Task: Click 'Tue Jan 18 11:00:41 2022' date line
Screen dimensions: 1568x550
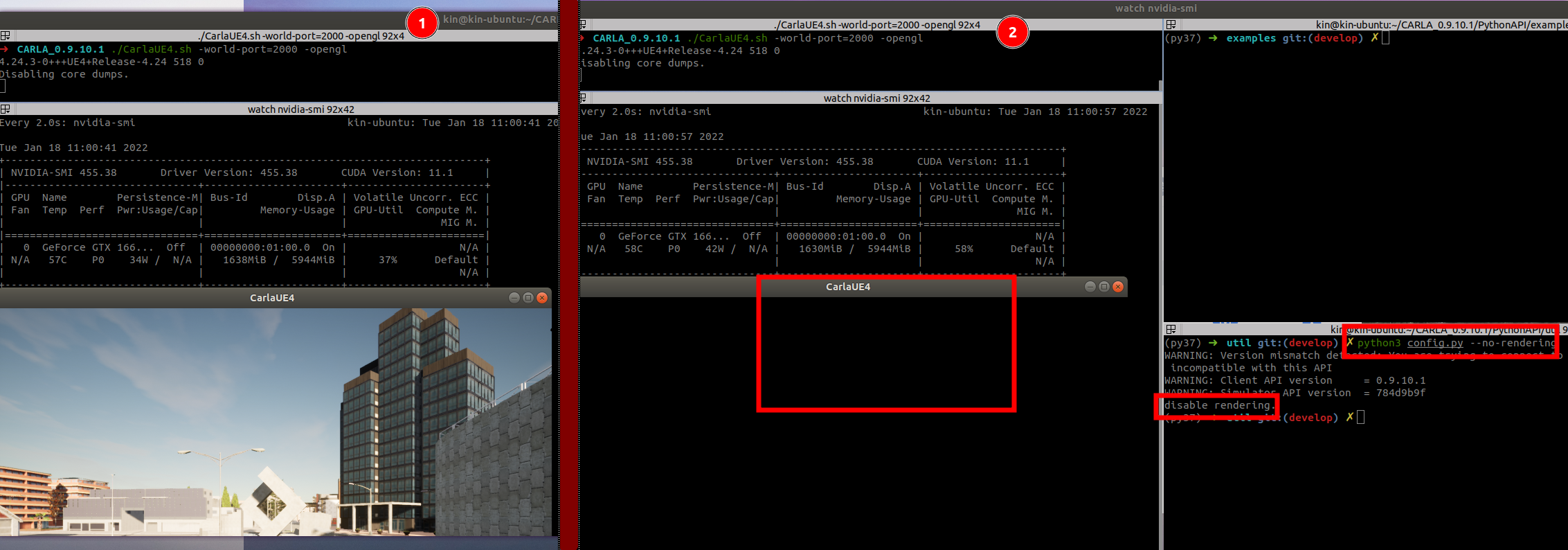Action: 73,148
